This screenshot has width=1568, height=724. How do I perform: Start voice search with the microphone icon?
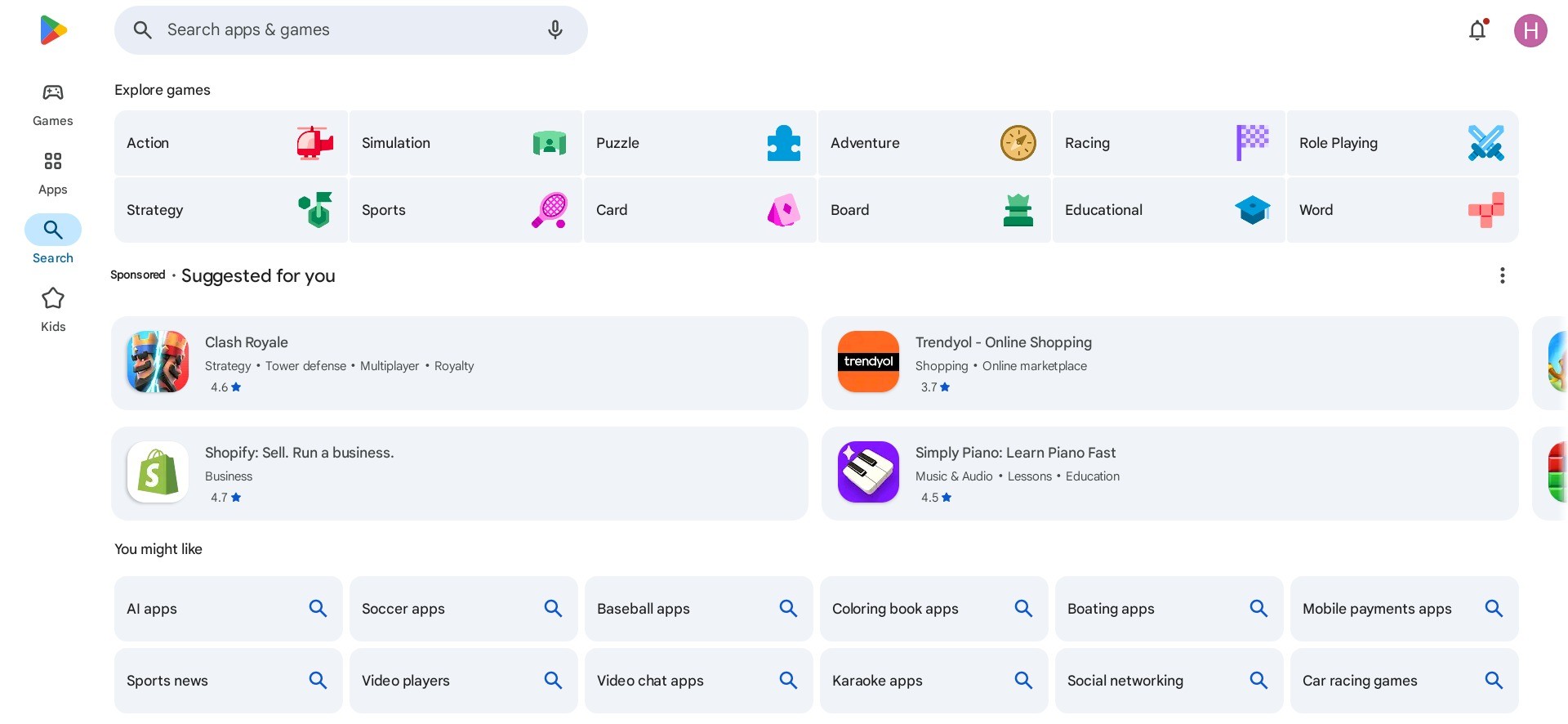coord(555,30)
